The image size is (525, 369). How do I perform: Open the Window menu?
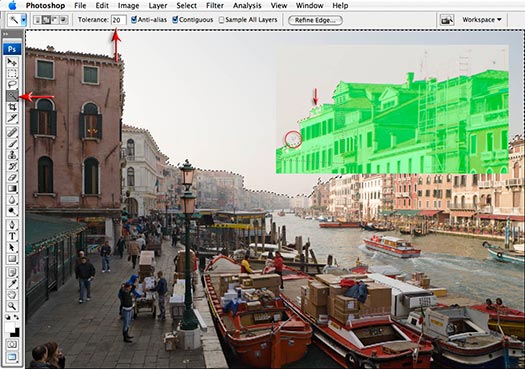pyautogui.click(x=309, y=5)
